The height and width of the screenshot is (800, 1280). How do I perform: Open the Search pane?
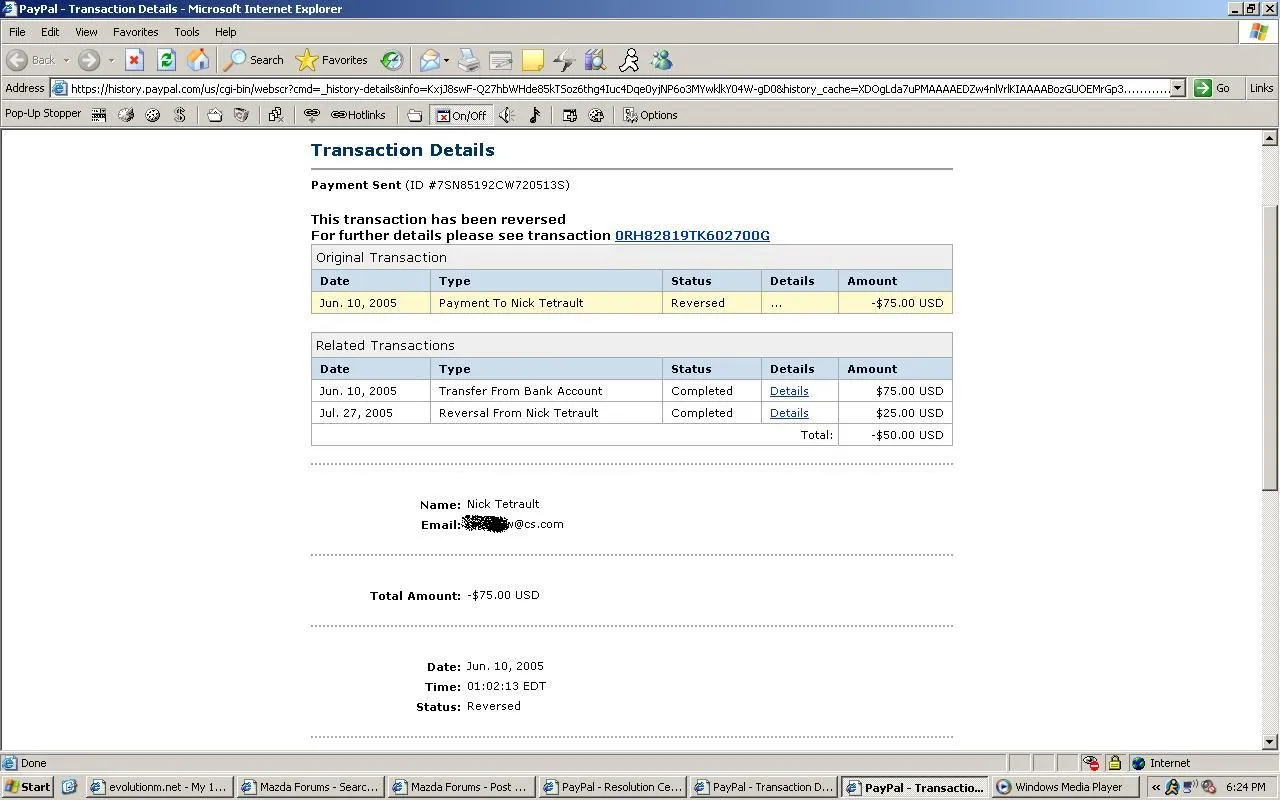pos(254,60)
